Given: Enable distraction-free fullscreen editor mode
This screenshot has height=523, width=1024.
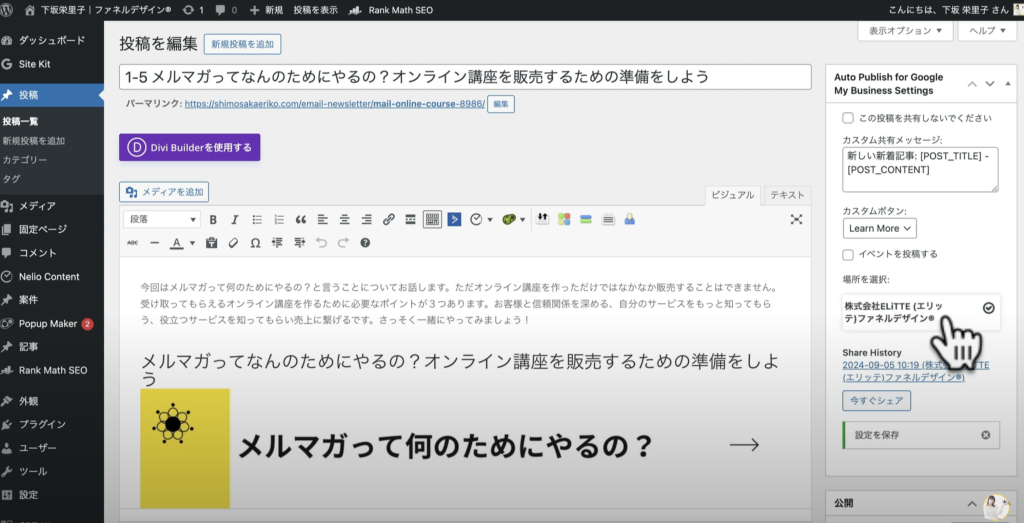Looking at the screenshot, I should click(x=796, y=220).
